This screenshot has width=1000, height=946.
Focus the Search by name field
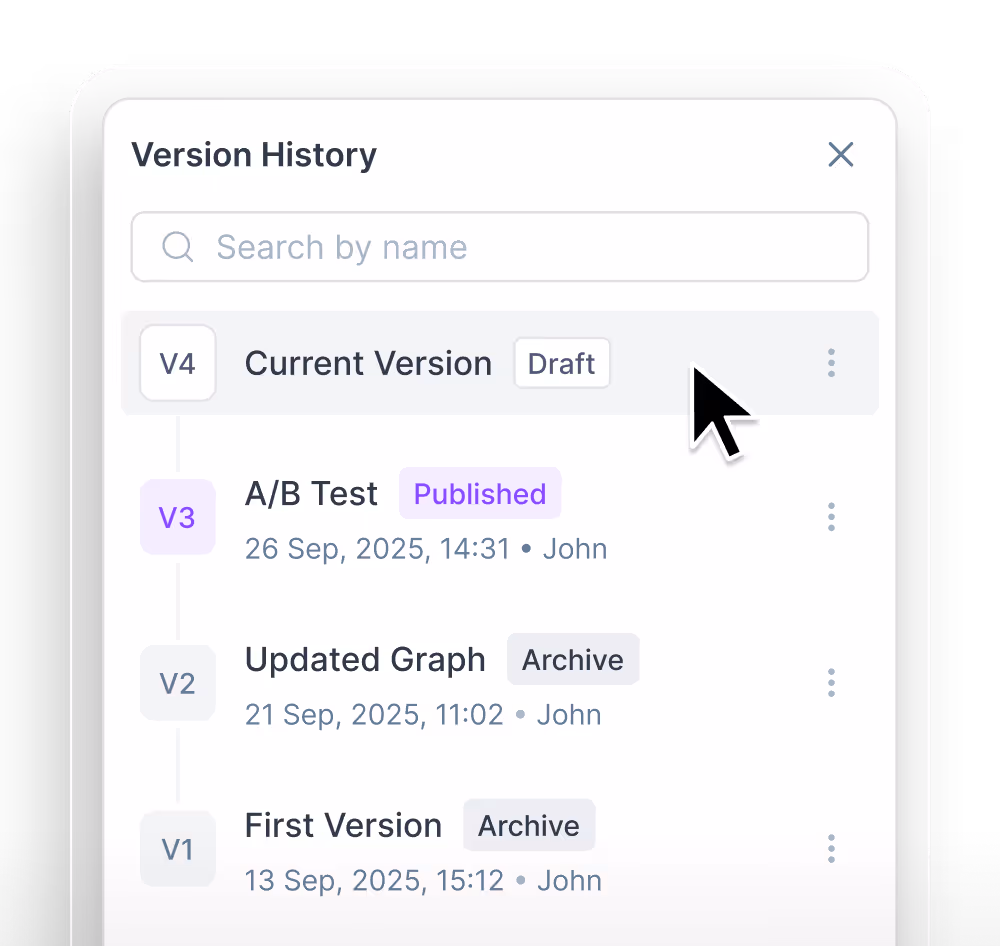point(499,247)
